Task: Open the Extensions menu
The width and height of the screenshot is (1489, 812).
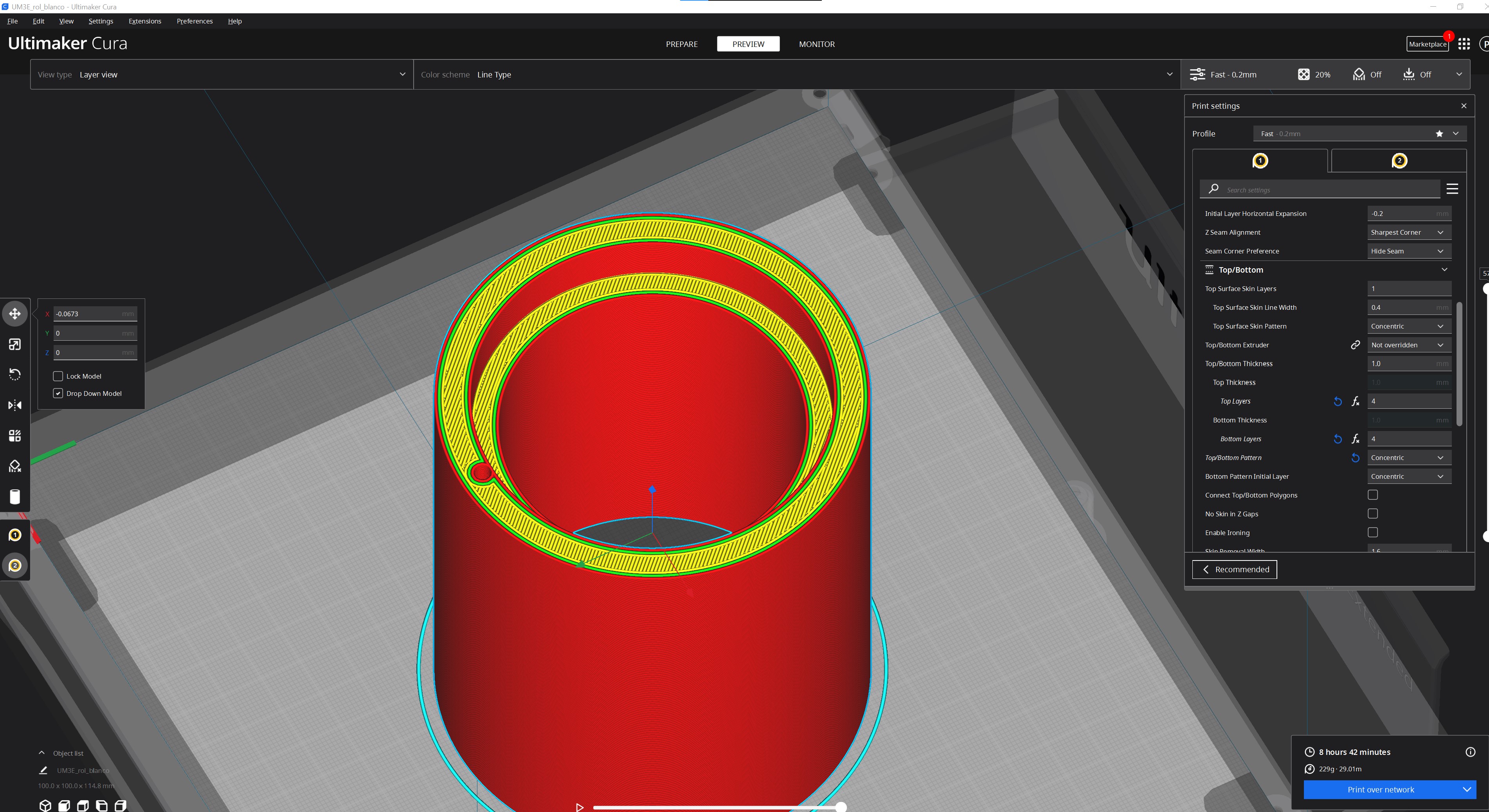Action: coord(144,21)
